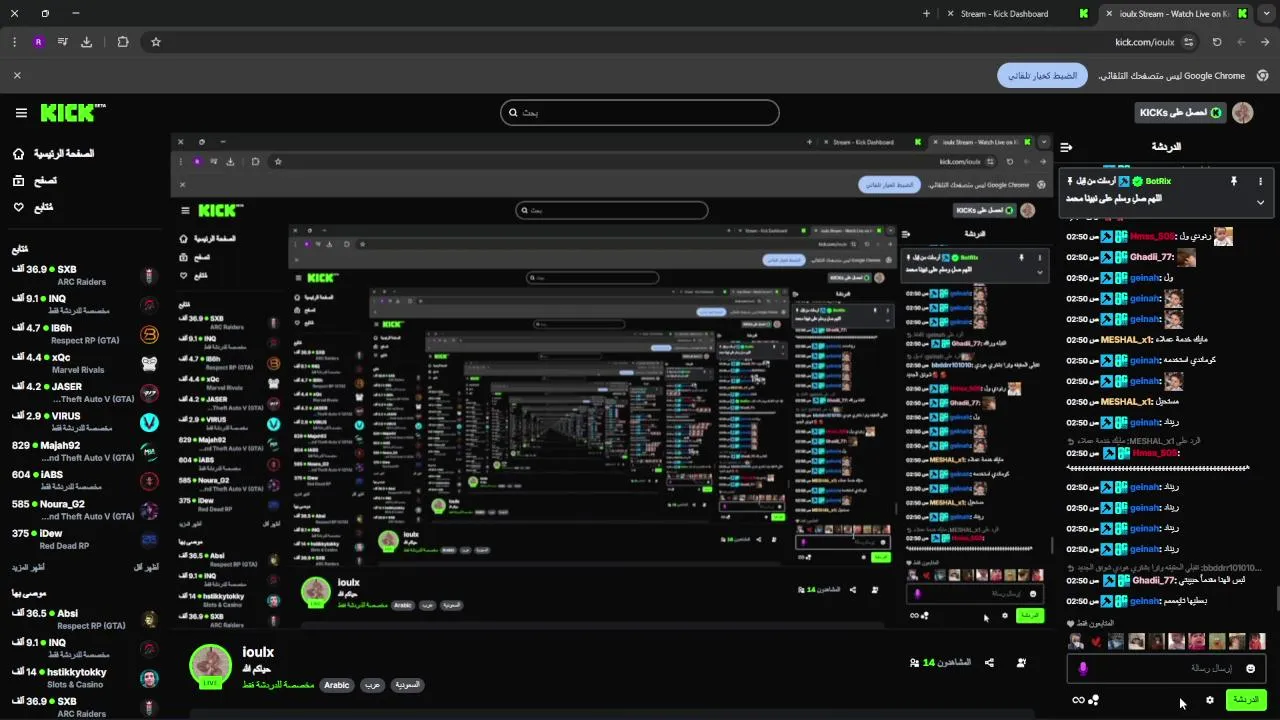Reload the page in Chrome
1280x720 pixels.
coord(1217,42)
